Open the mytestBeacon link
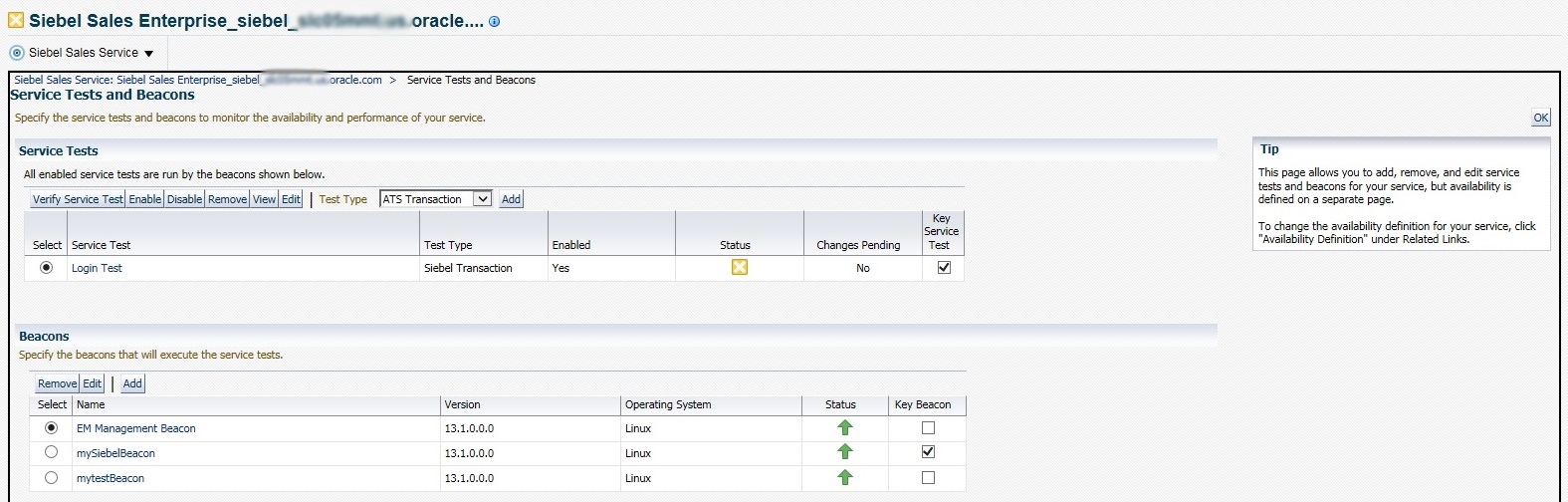Image resolution: width=1568 pixels, height=502 pixels. (x=111, y=478)
